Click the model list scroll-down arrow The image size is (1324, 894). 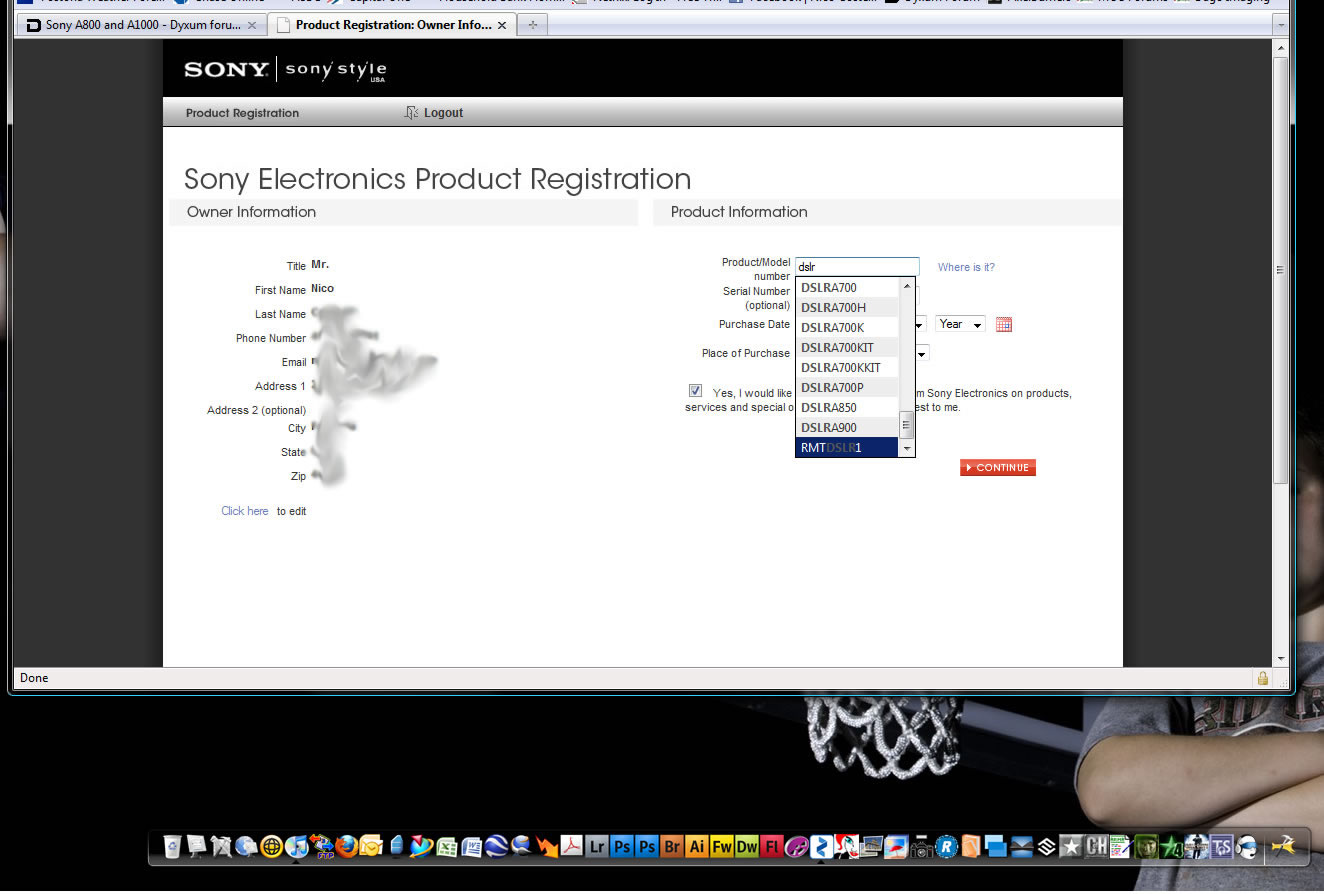(x=907, y=449)
